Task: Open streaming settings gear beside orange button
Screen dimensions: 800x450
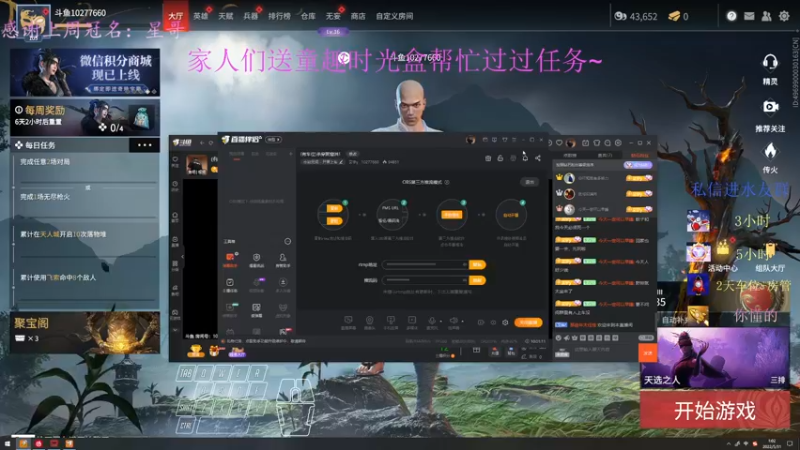Action: [505, 322]
